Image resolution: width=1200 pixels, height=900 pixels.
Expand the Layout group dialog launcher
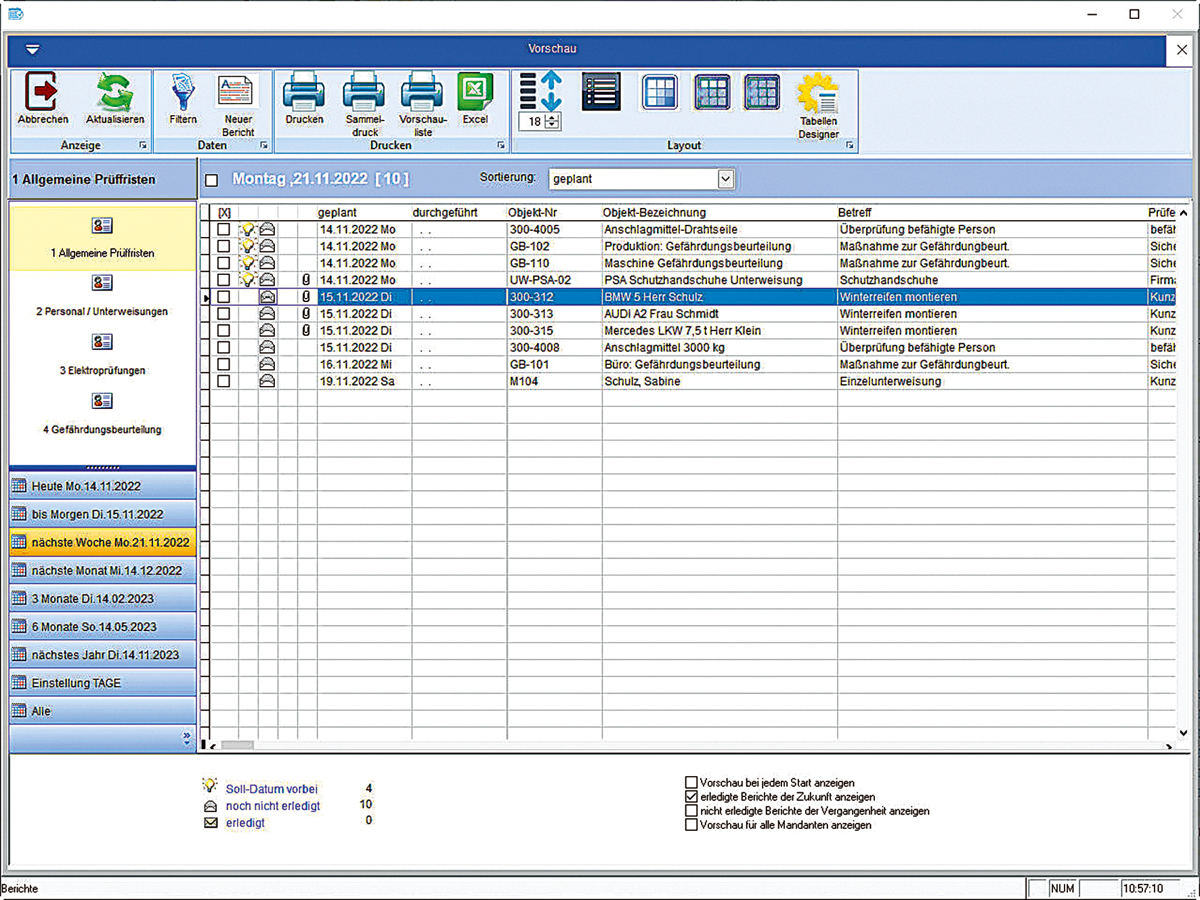coord(849,146)
